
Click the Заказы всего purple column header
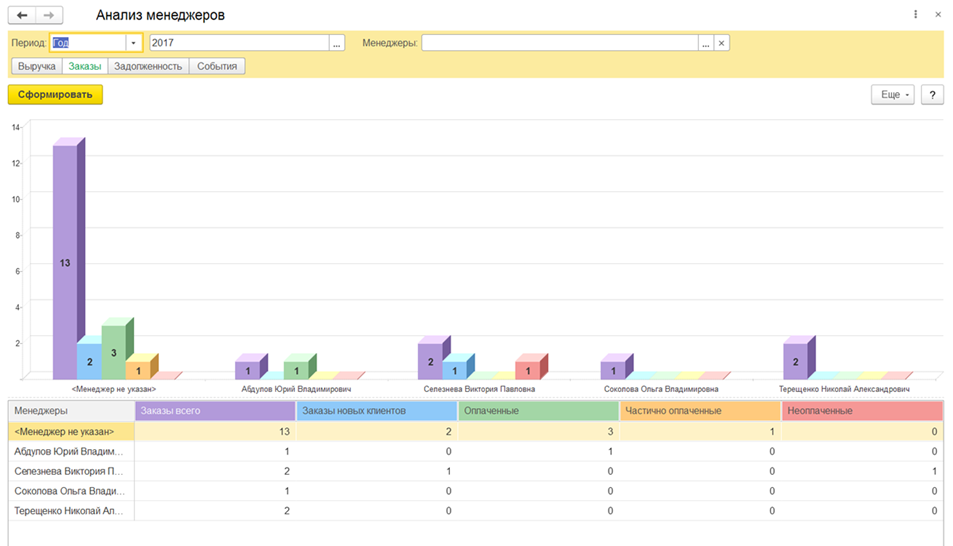[x=215, y=411]
